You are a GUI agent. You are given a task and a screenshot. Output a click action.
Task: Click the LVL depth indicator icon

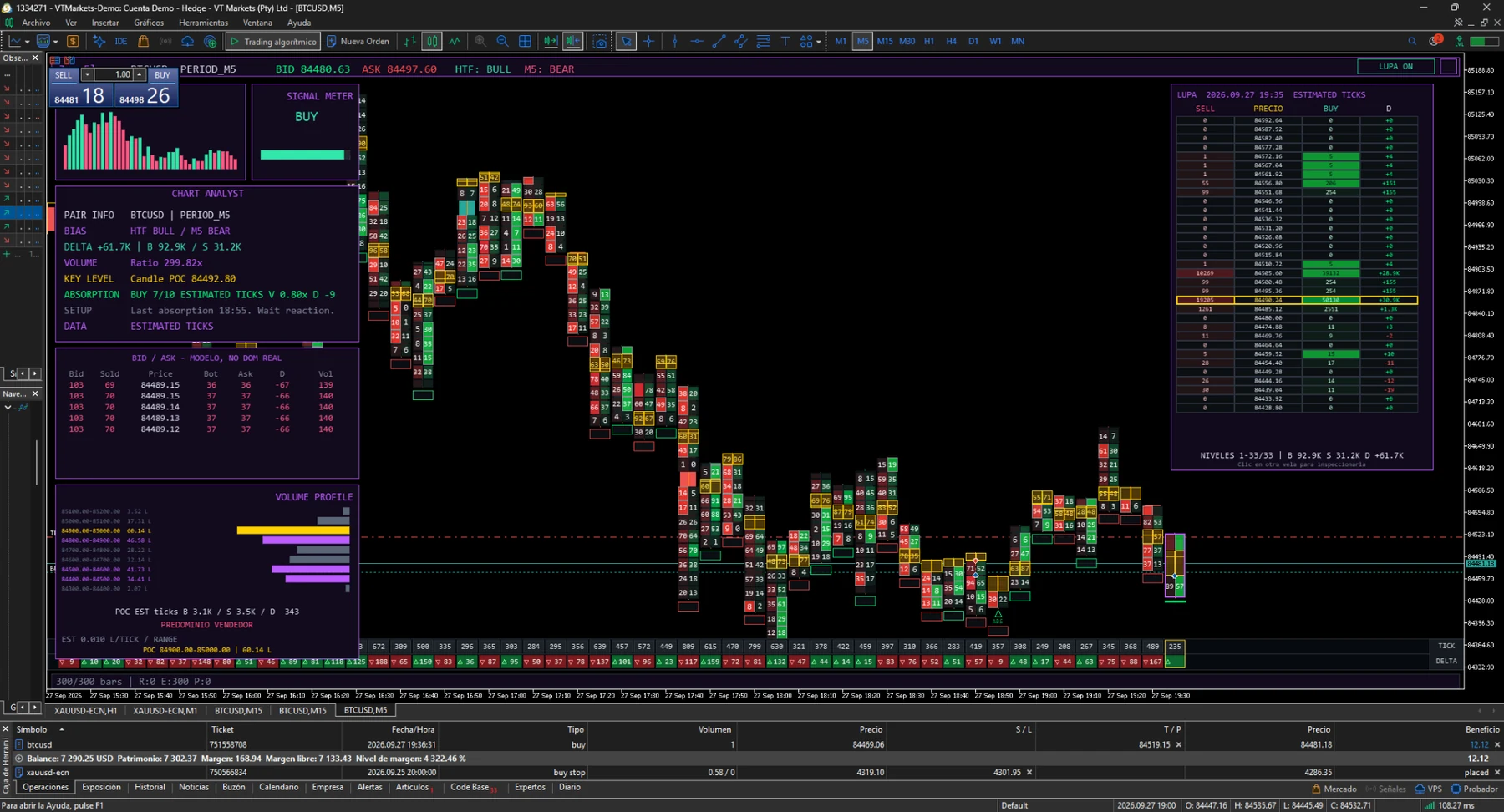coord(1459,41)
